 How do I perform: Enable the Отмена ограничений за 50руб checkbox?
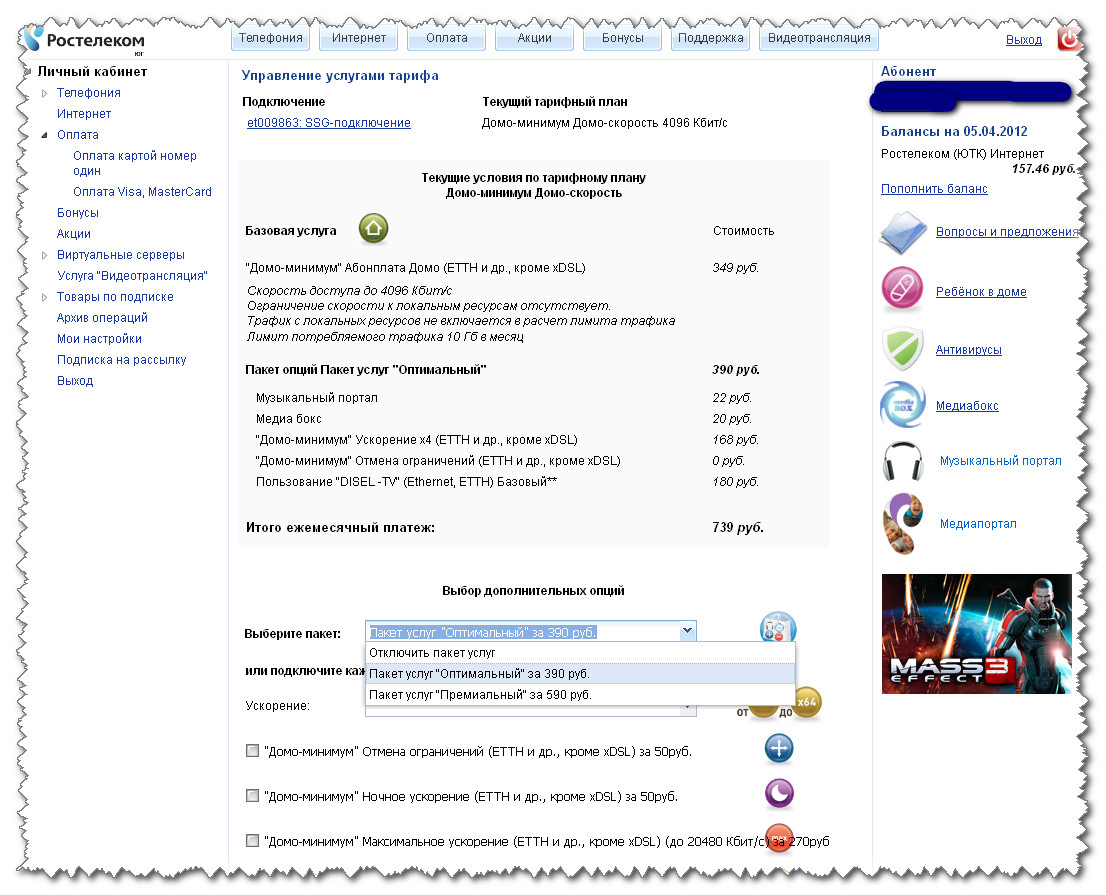point(252,750)
